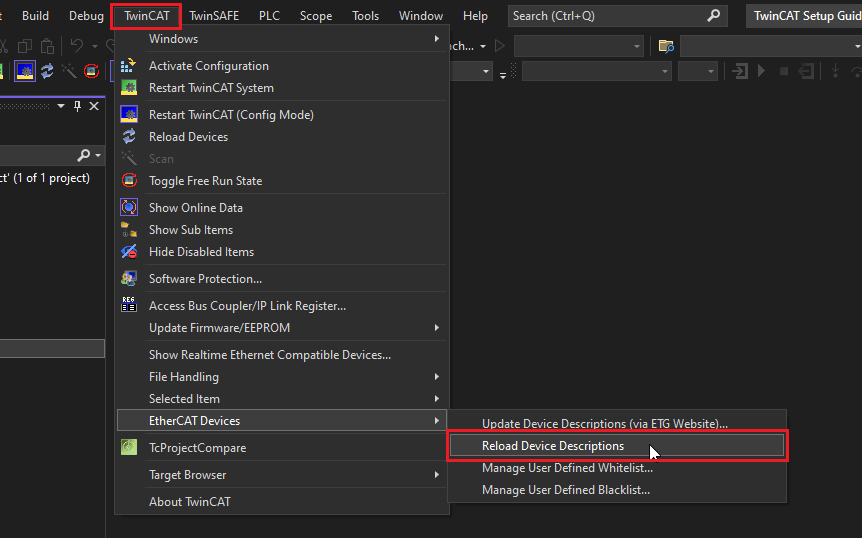
Task: Click blue Restart TwinCAT Config Mode menu icon
Action: pyautogui.click(x=129, y=114)
